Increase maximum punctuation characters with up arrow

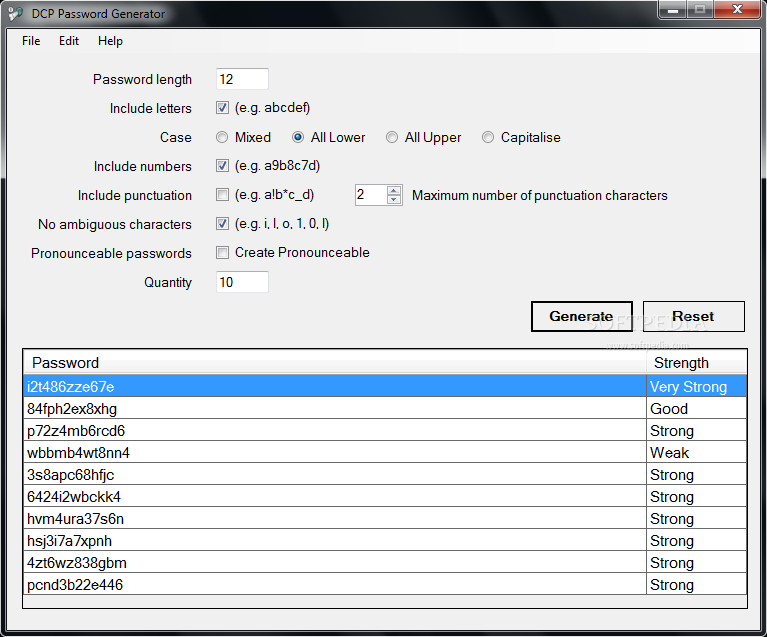point(394,190)
